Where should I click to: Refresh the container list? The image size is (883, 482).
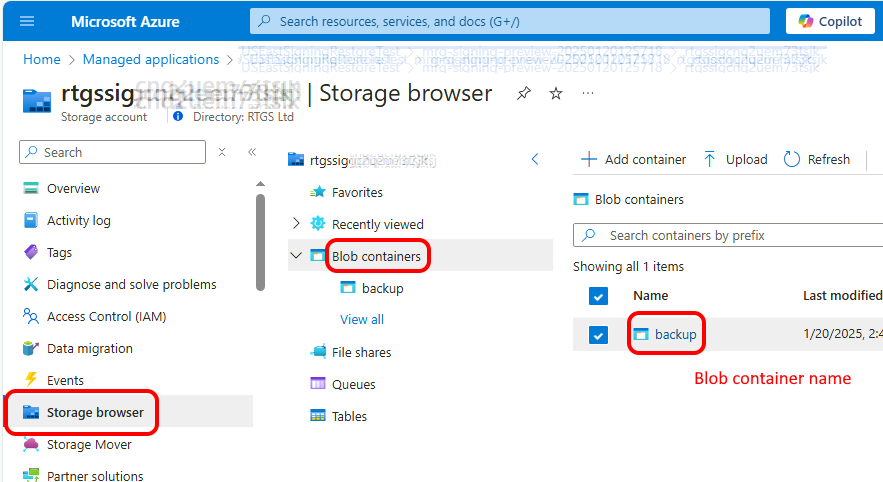coord(817,159)
